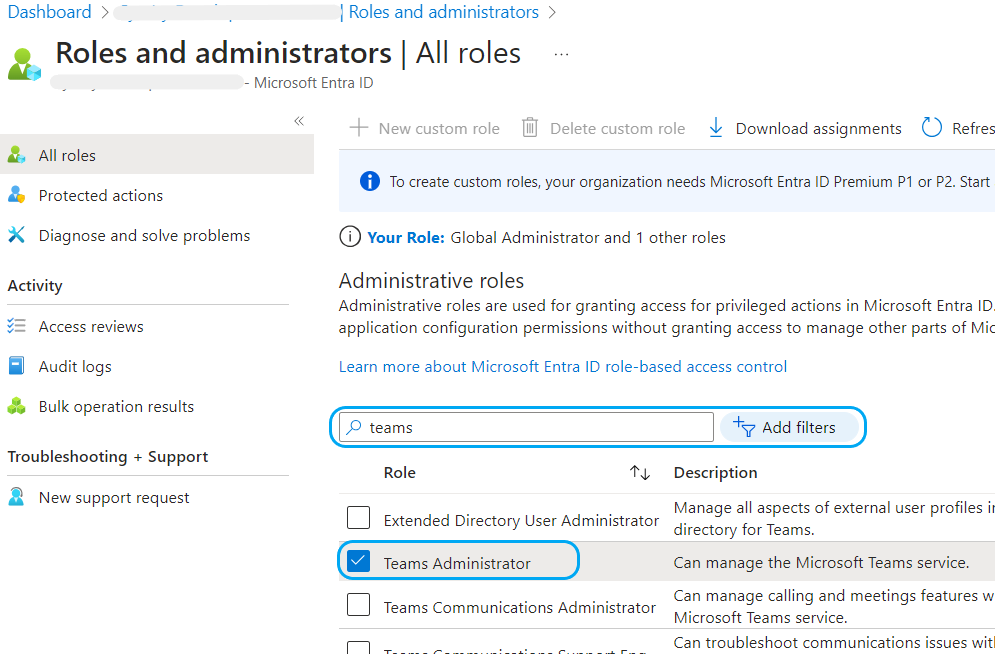The width and height of the screenshot is (995, 654).
Task: Open Audit logs via its icon
Action: click(x=17, y=366)
